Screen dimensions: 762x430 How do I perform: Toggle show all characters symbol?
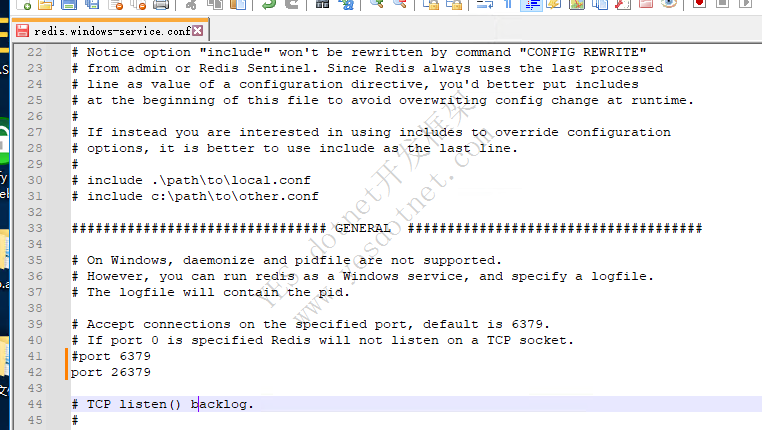[508, 4]
